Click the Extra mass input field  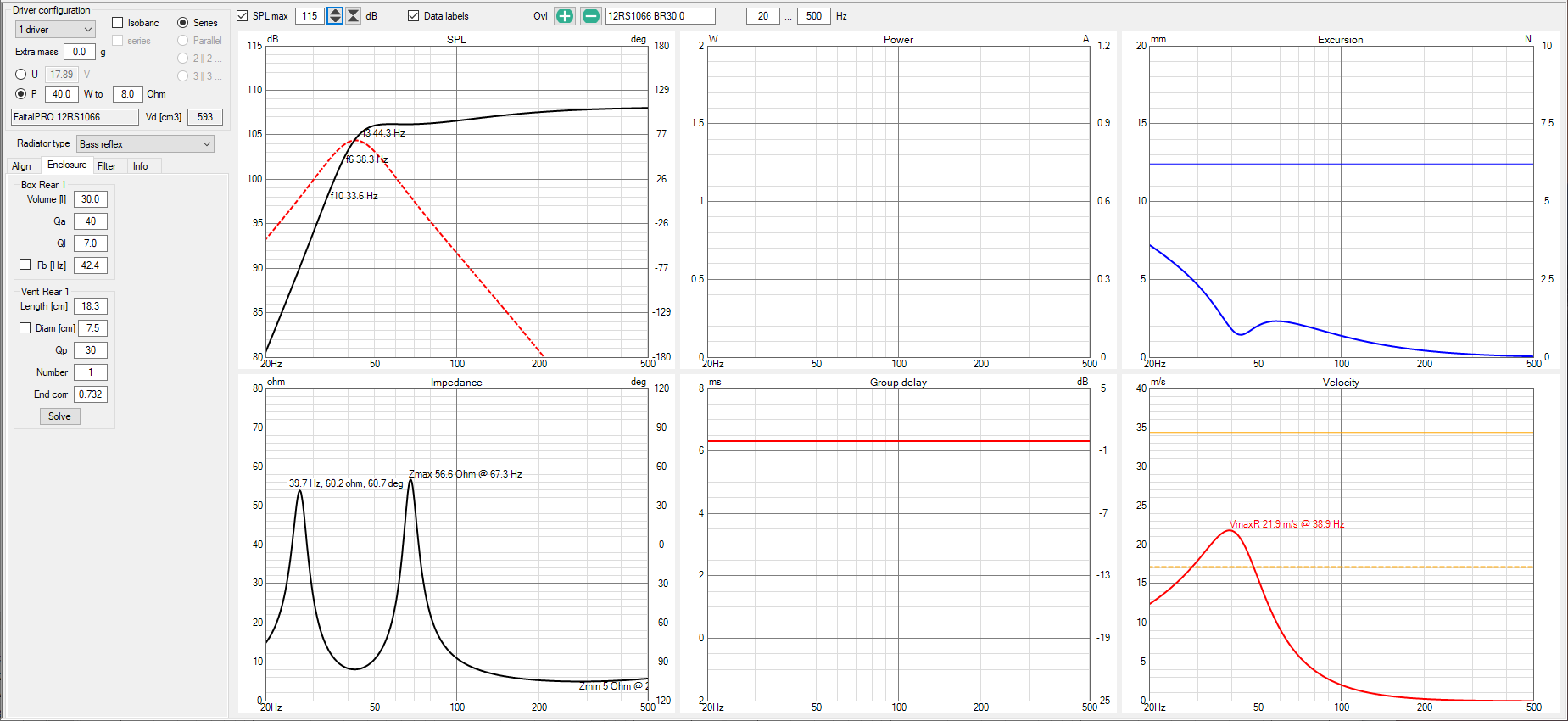pyautogui.click(x=80, y=52)
